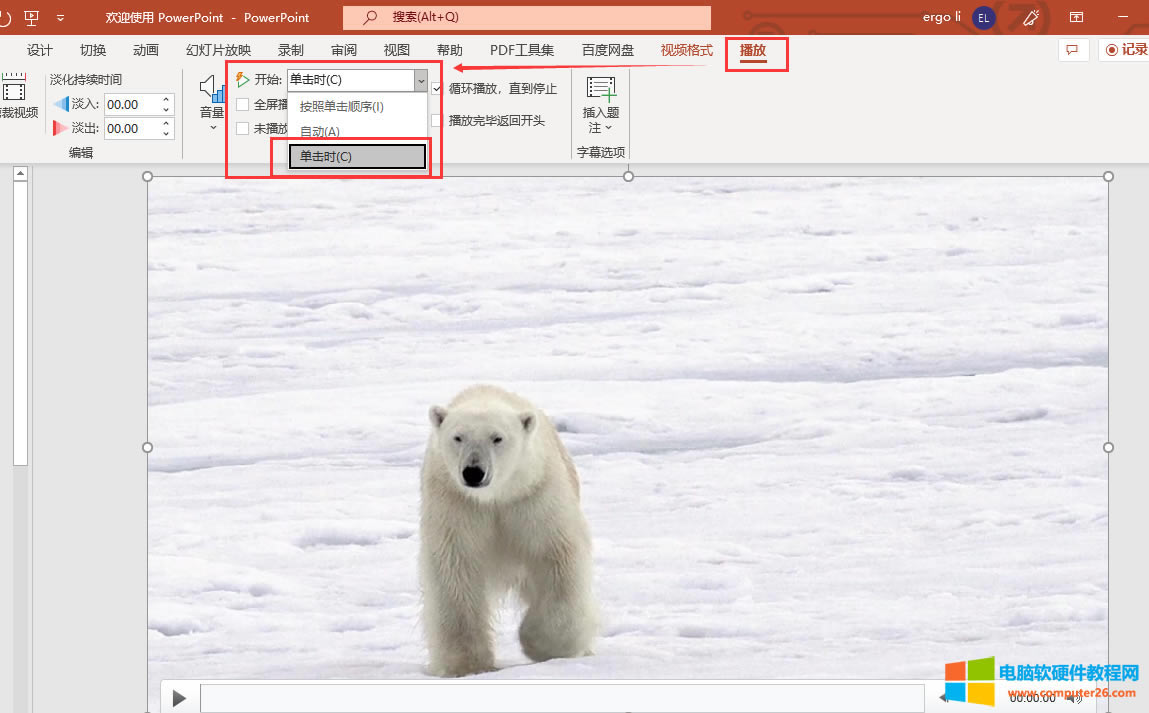Viewport: 1149px width, 713px height.
Task: Click the EL user account avatar
Action: pyautogui.click(x=984, y=17)
